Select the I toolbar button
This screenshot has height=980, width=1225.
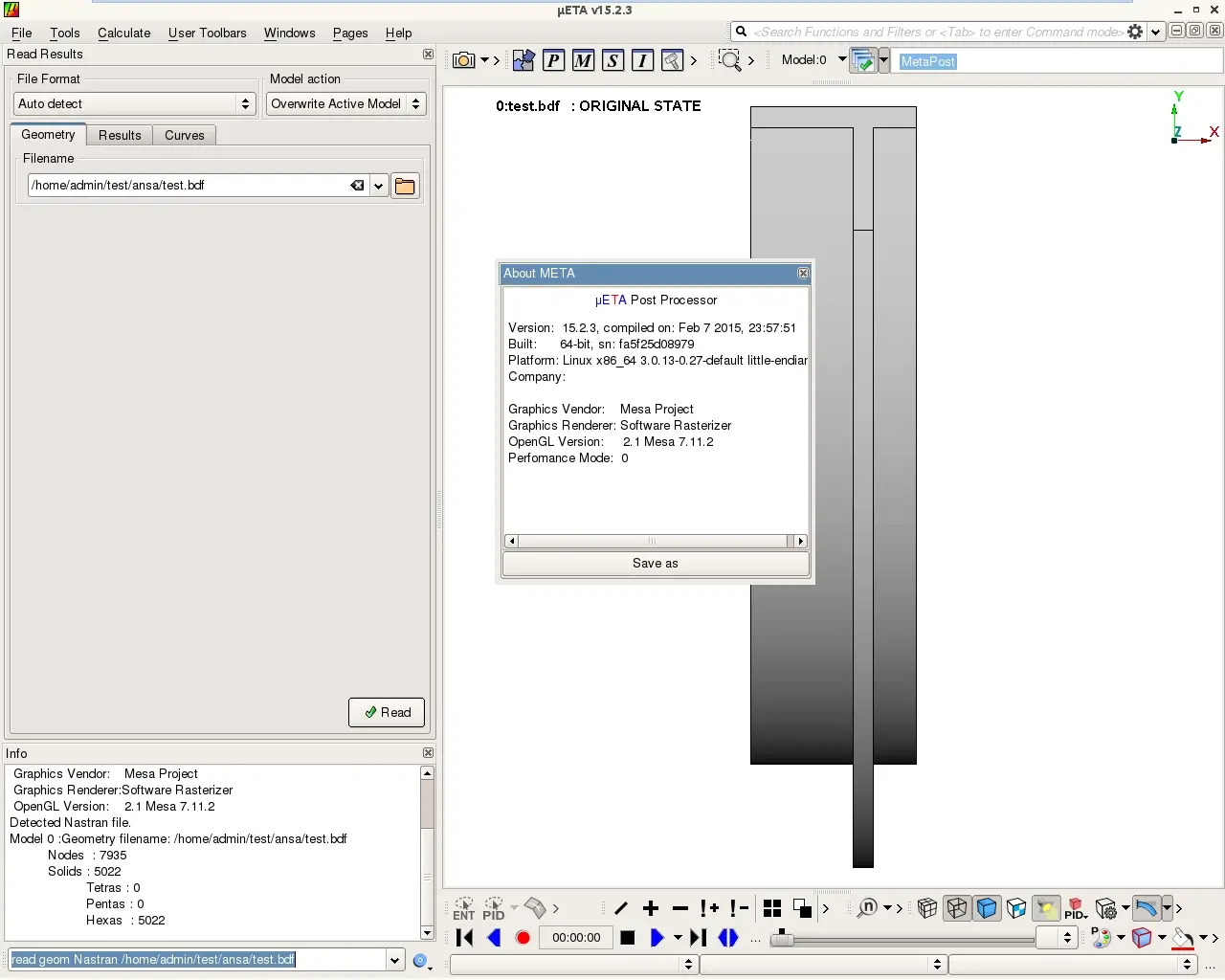tap(642, 60)
